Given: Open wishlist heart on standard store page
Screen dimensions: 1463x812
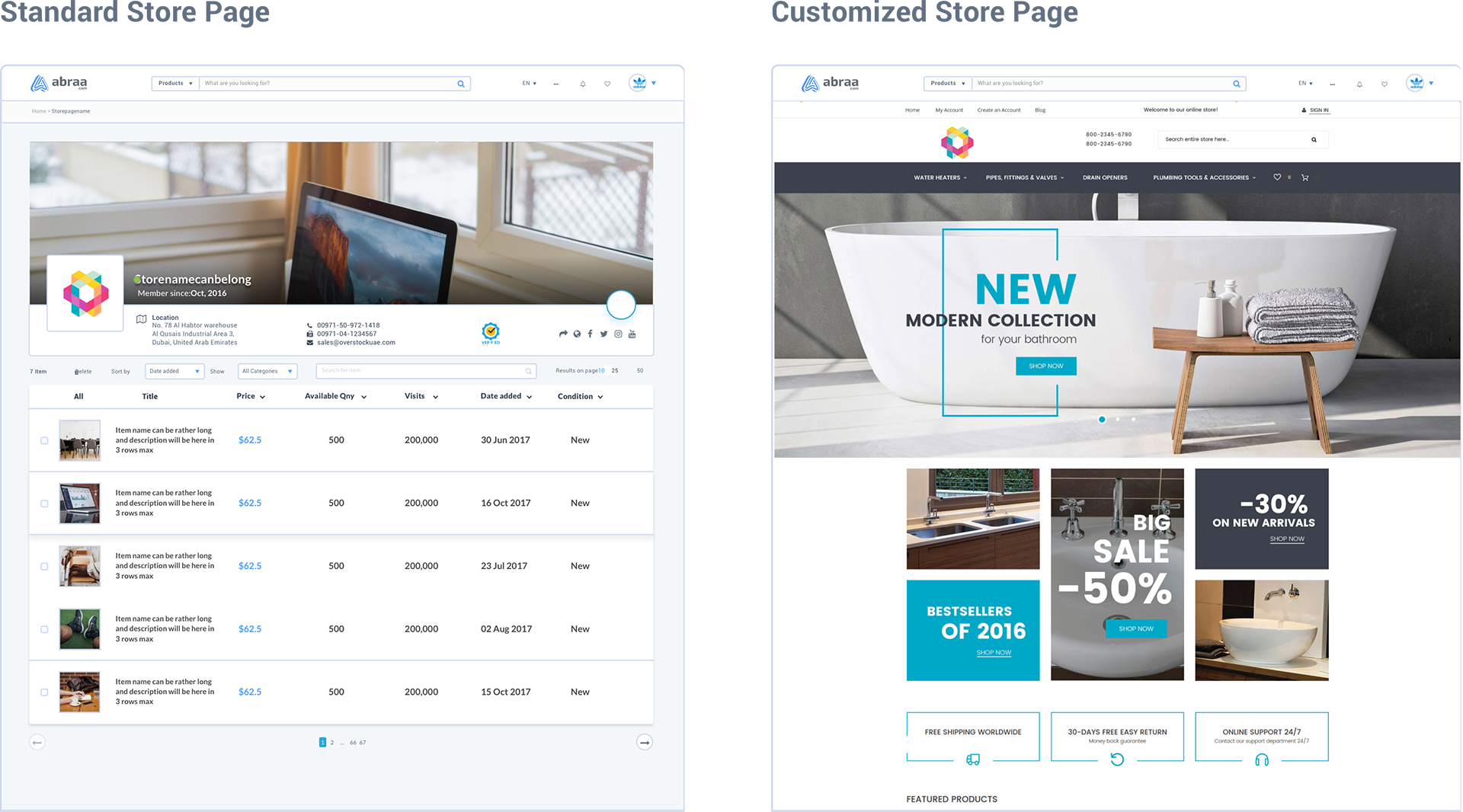Looking at the screenshot, I should pos(607,84).
